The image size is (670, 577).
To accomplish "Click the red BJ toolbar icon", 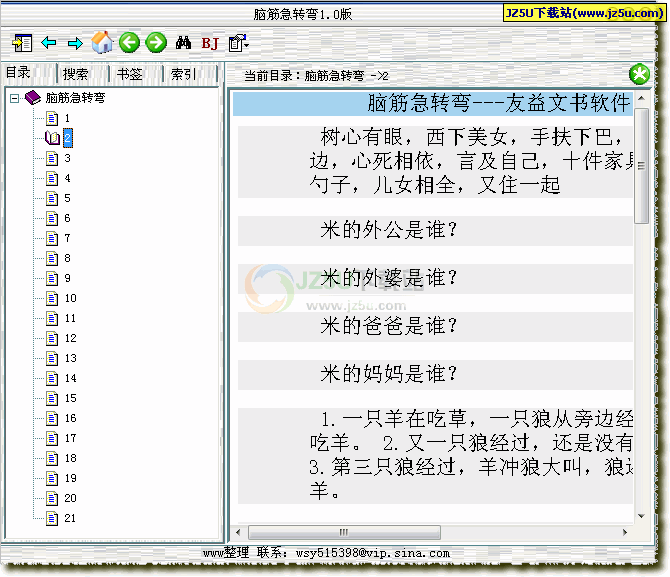I will coord(210,43).
